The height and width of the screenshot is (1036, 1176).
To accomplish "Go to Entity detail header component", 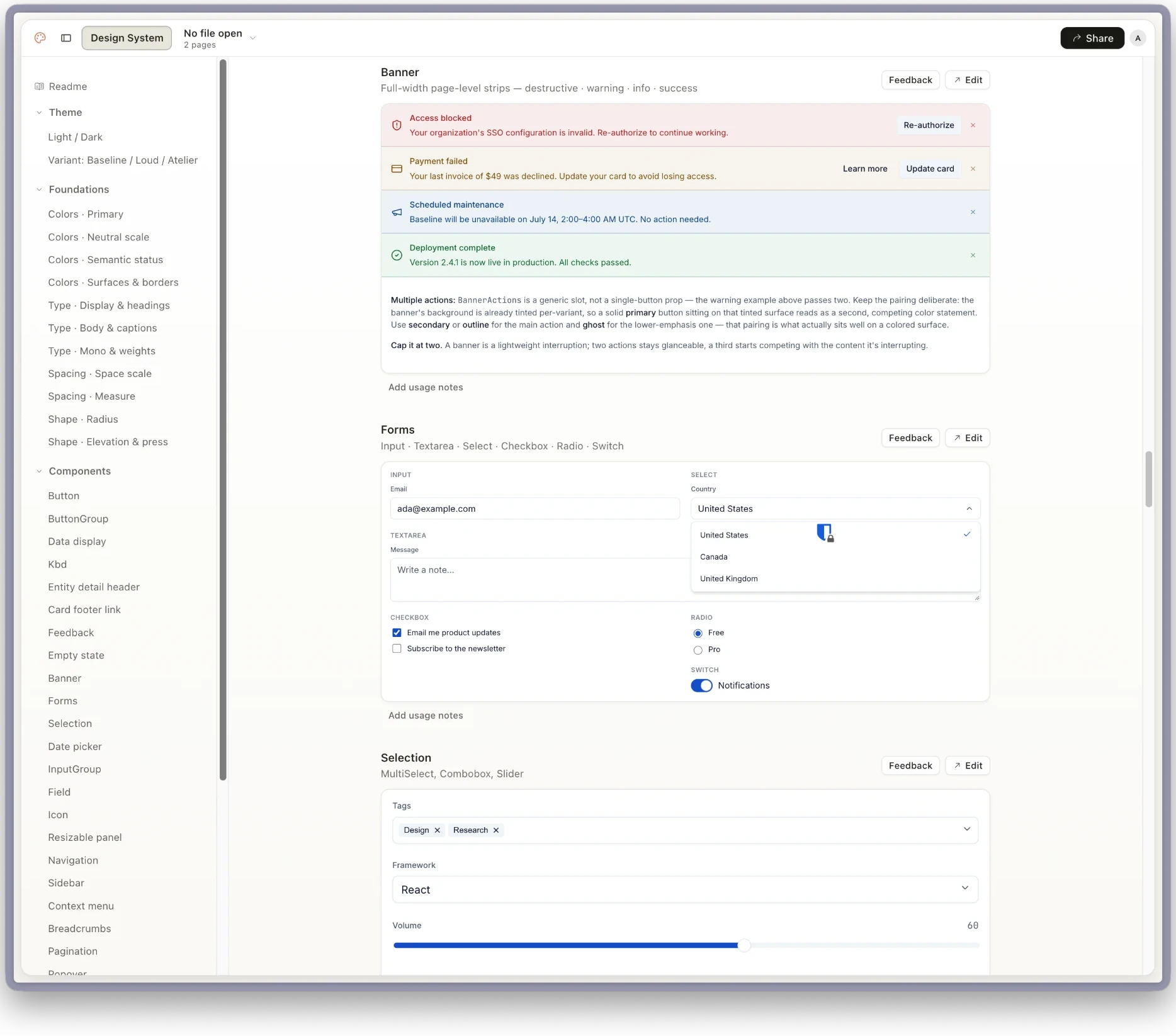I will coord(94,587).
